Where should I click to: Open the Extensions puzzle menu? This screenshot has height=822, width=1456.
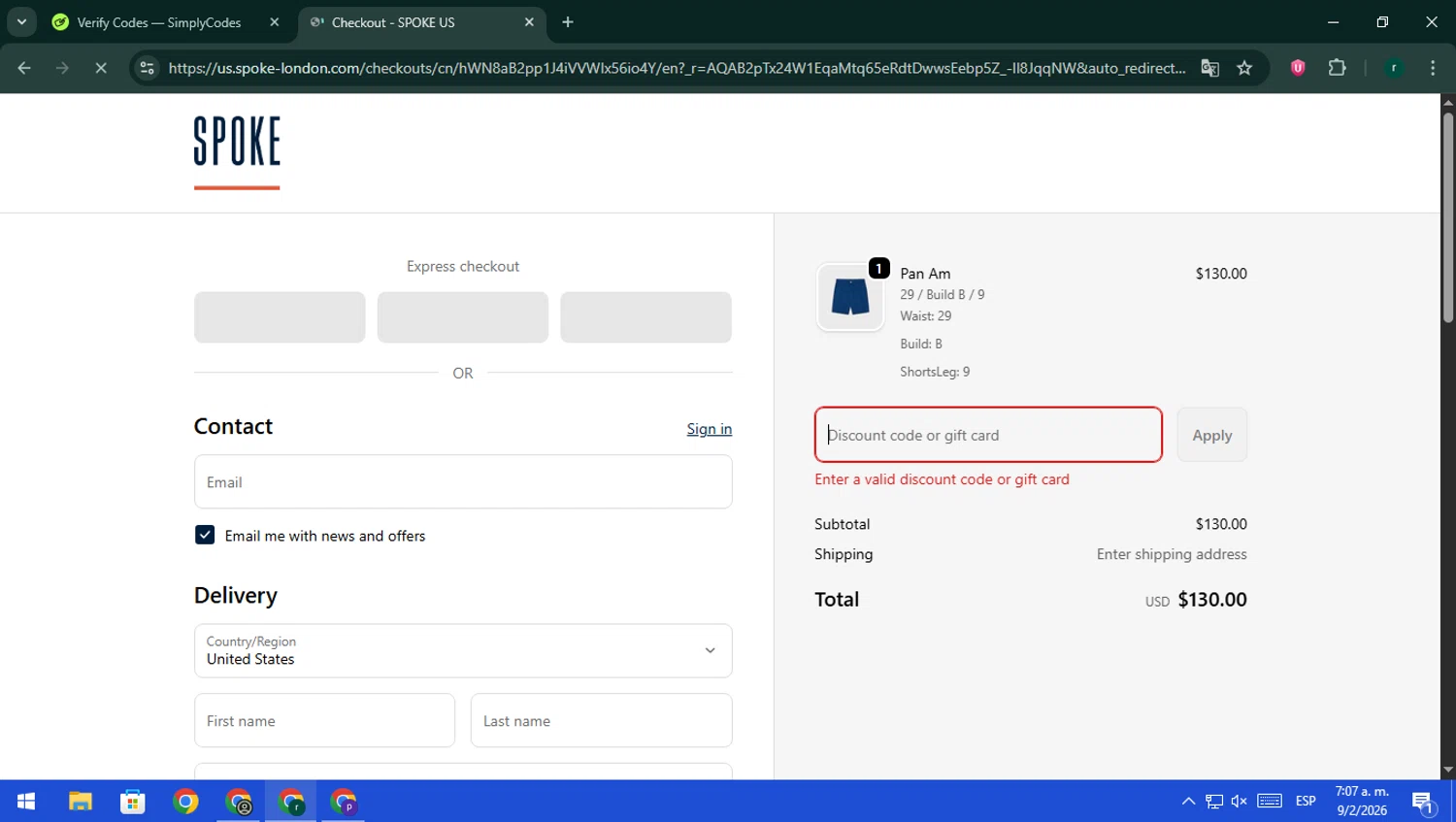coord(1337,68)
